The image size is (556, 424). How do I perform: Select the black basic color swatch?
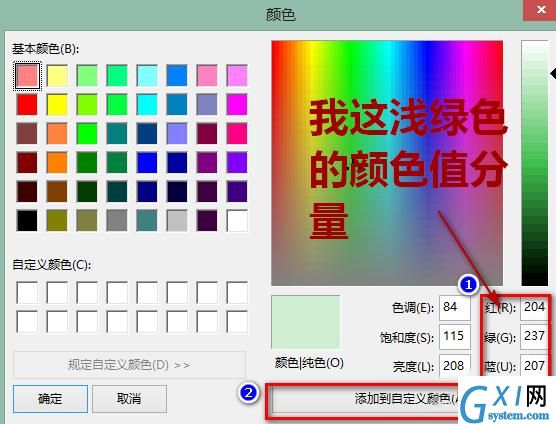tap(27, 221)
